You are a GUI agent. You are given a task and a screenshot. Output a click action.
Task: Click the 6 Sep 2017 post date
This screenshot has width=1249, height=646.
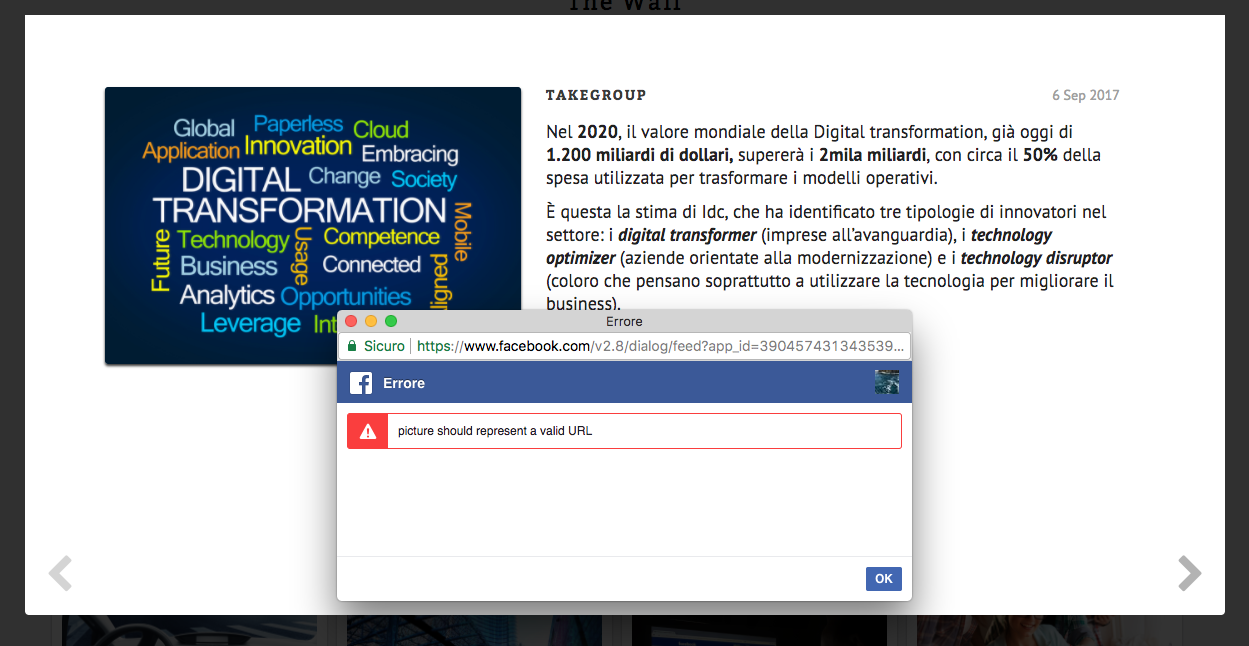coord(1085,96)
